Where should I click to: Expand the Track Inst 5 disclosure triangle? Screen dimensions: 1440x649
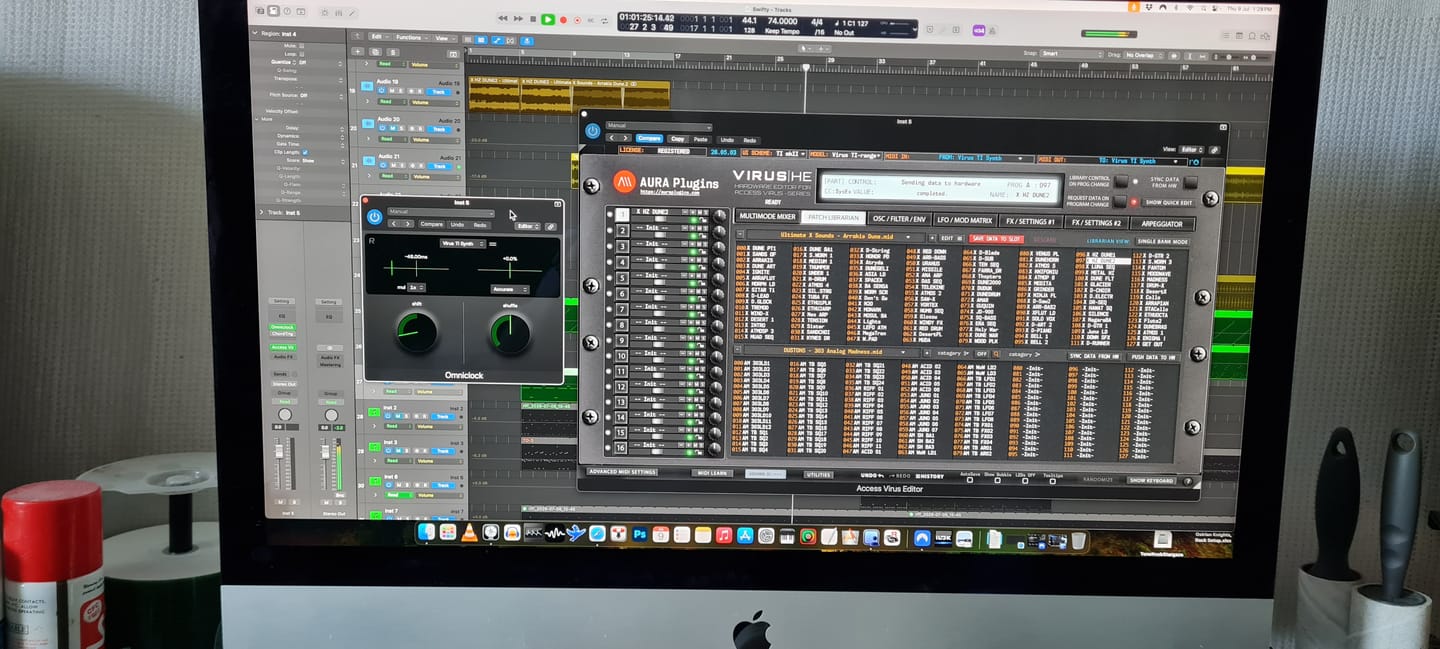pyautogui.click(x=260, y=212)
